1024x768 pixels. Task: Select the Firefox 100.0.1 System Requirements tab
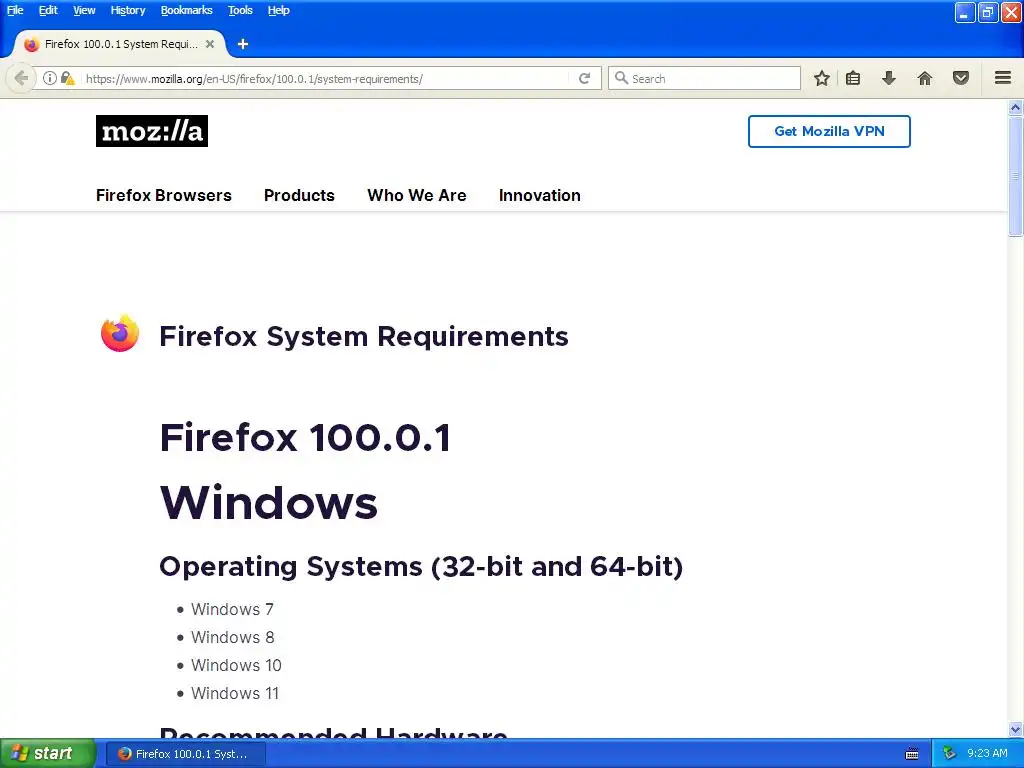click(x=120, y=44)
